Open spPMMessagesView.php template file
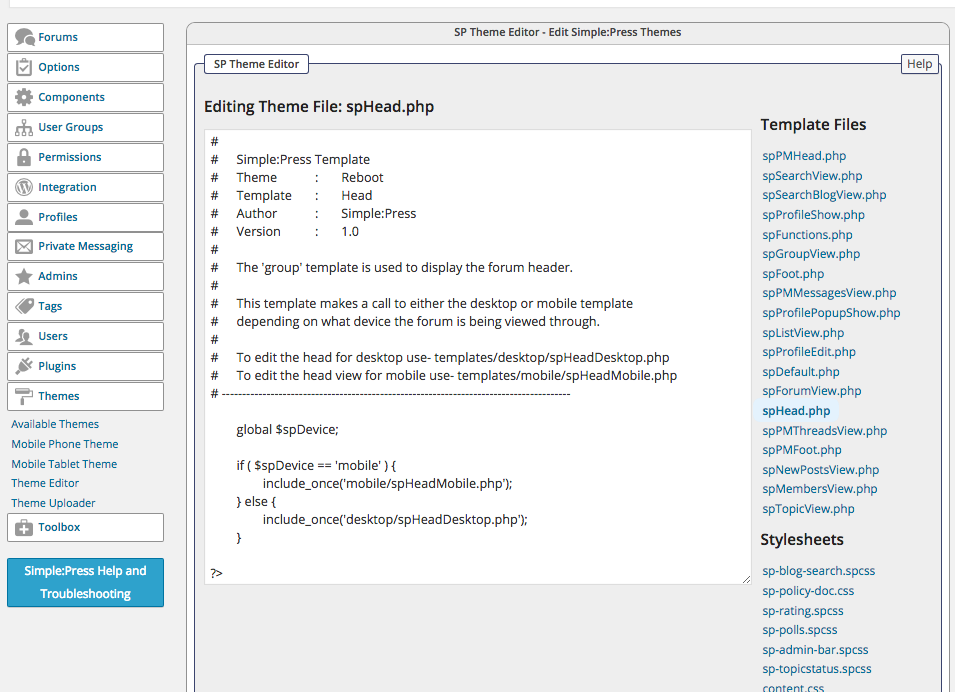 pos(829,293)
